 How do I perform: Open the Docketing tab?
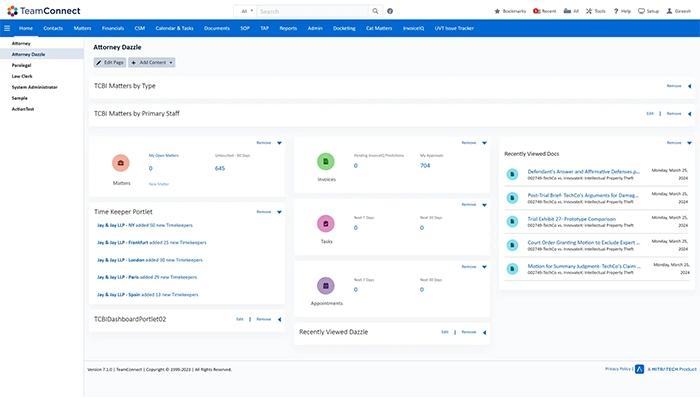344,28
